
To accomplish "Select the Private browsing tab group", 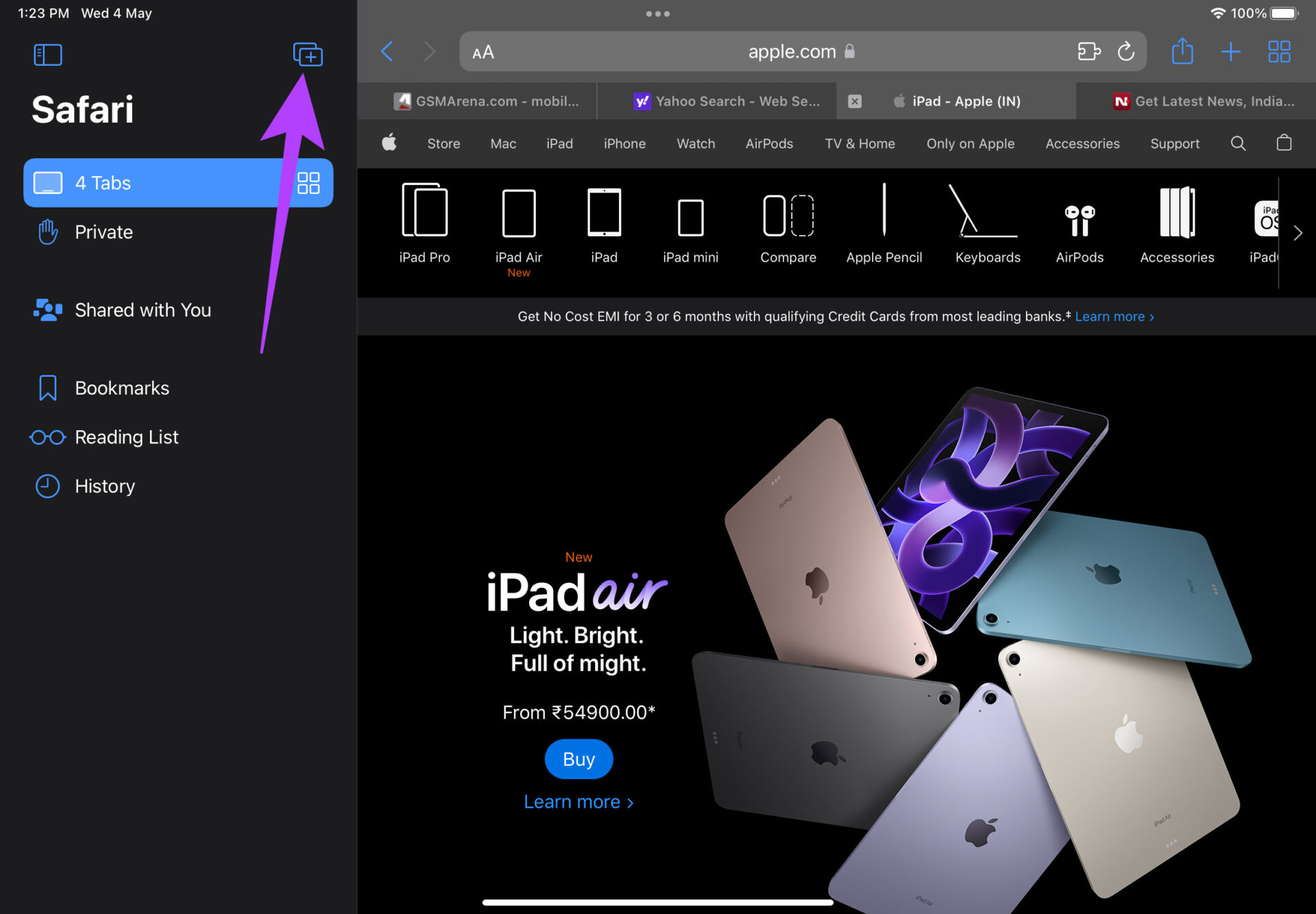I will coord(104,232).
